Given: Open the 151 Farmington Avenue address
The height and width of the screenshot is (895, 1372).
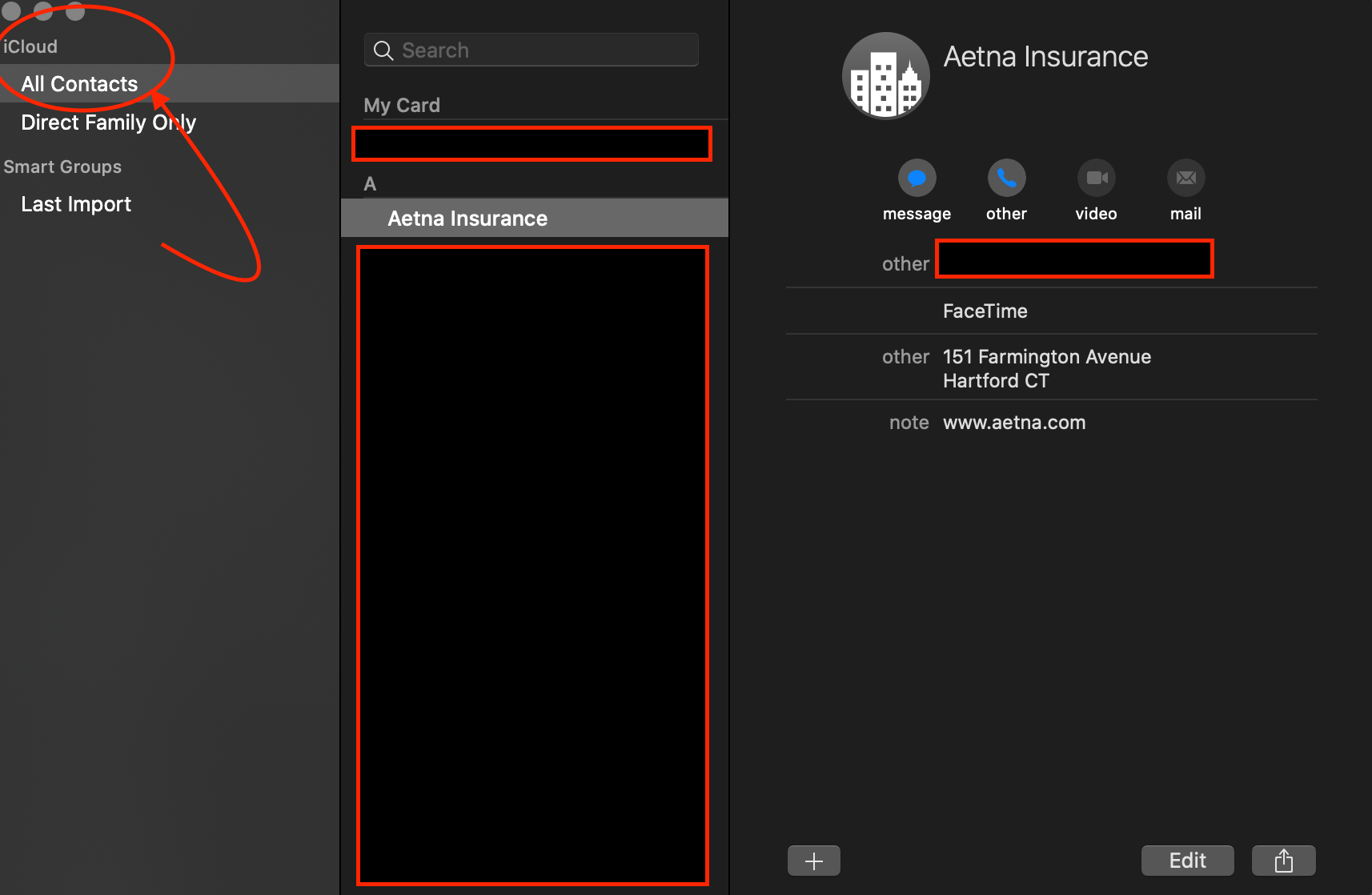Looking at the screenshot, I should point(1047,368).
